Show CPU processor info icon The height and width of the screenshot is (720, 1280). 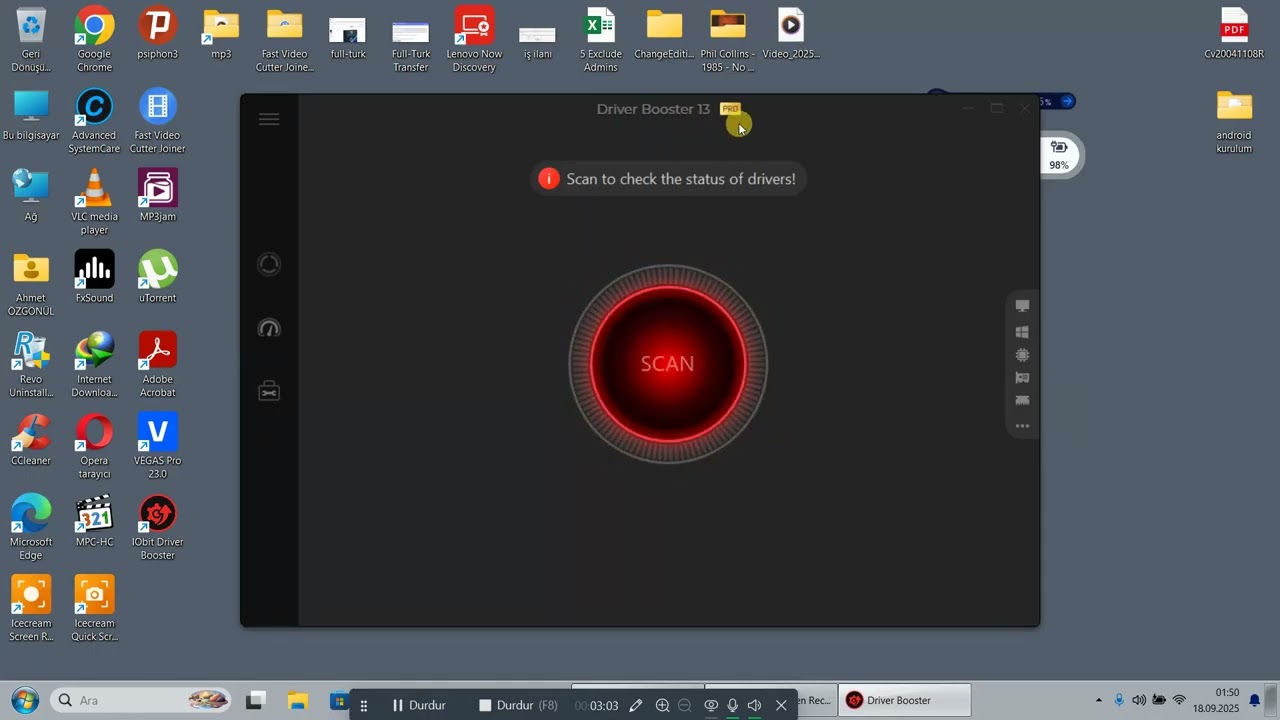pos(1022,355)
